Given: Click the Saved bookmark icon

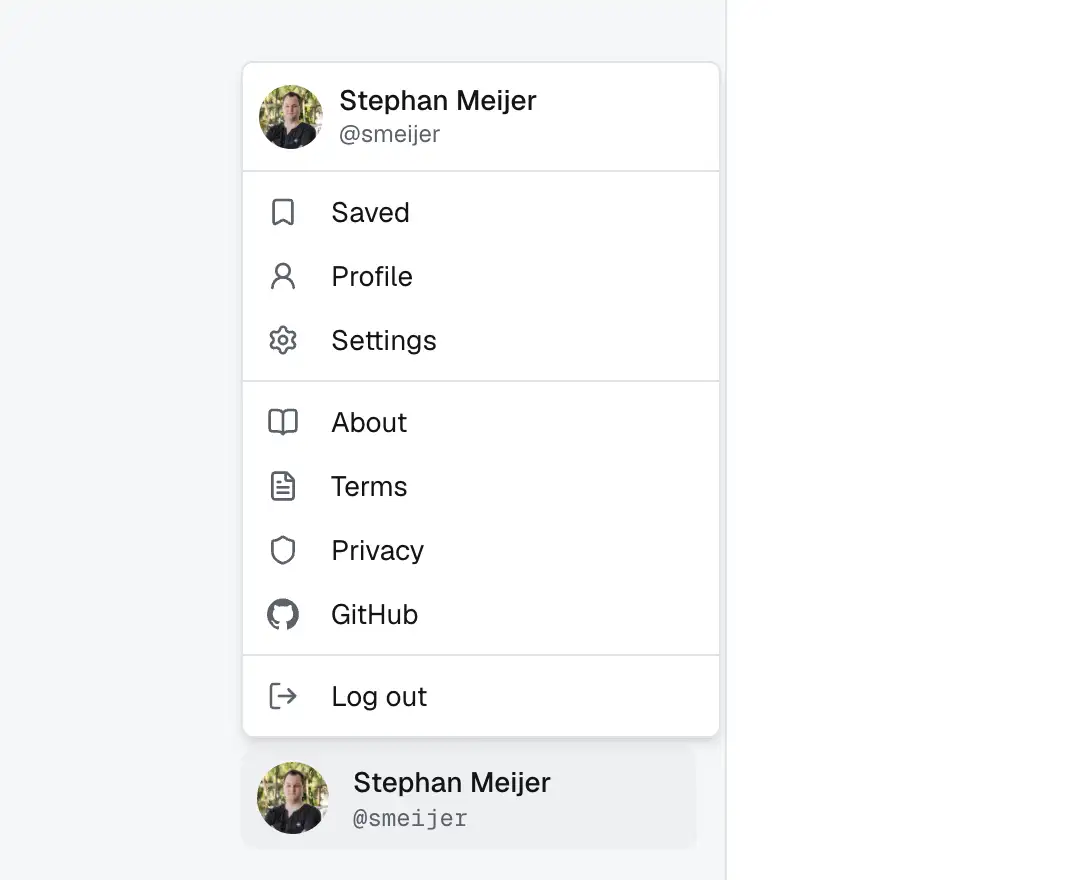Looking at the screenshot, I should coord(283,213).
